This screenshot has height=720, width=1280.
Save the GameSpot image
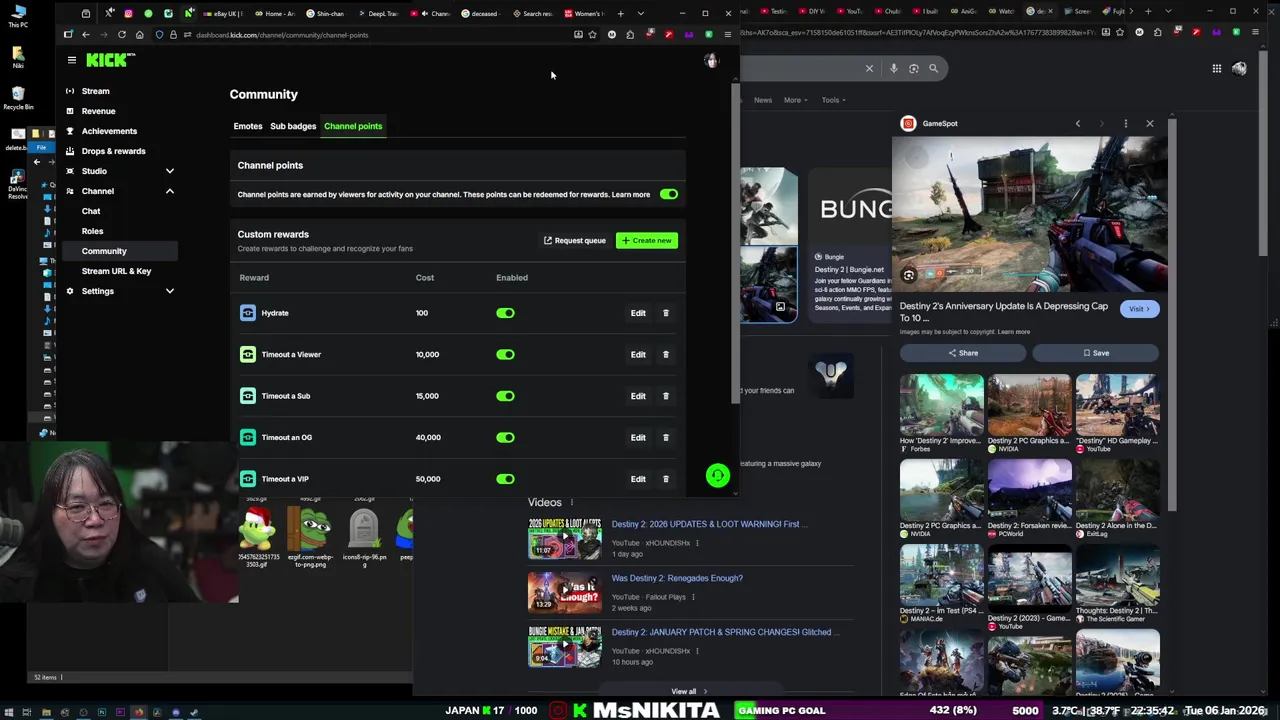pos(1096,353)
